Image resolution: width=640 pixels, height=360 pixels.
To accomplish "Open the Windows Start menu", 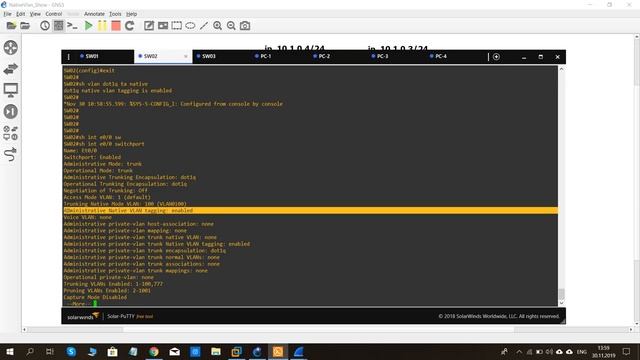I will tap(9, 351).
